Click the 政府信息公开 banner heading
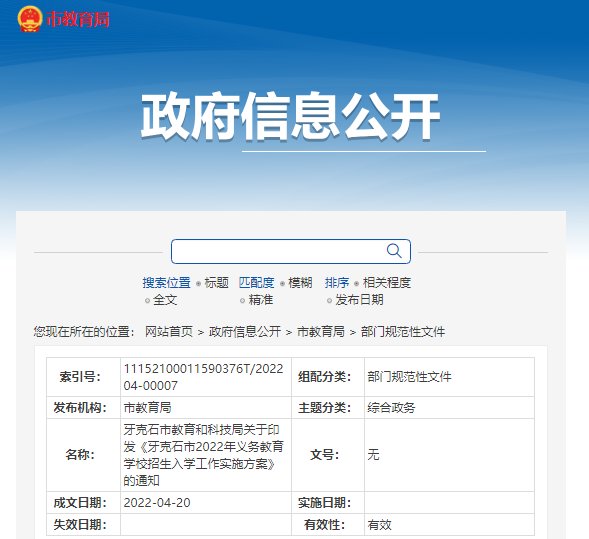The height and width of the screenshot is (539, 589). pyautogui.click(x=290, y=117)
